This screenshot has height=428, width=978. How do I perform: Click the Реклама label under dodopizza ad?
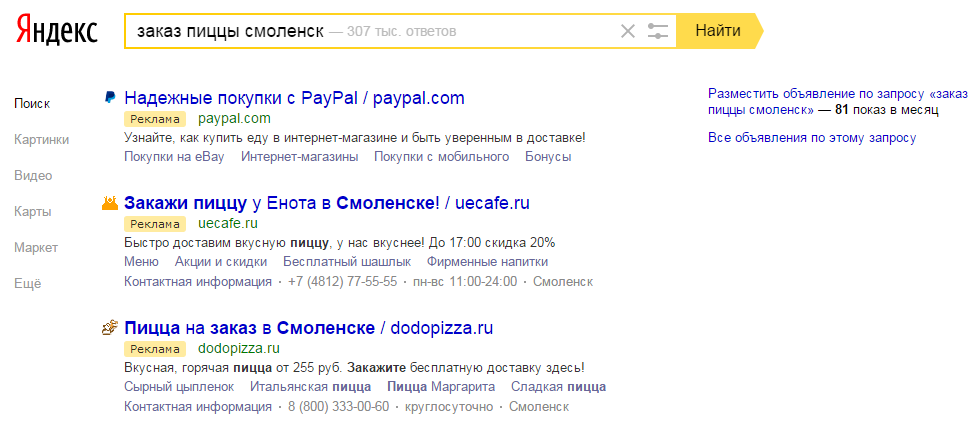[155, 349]
